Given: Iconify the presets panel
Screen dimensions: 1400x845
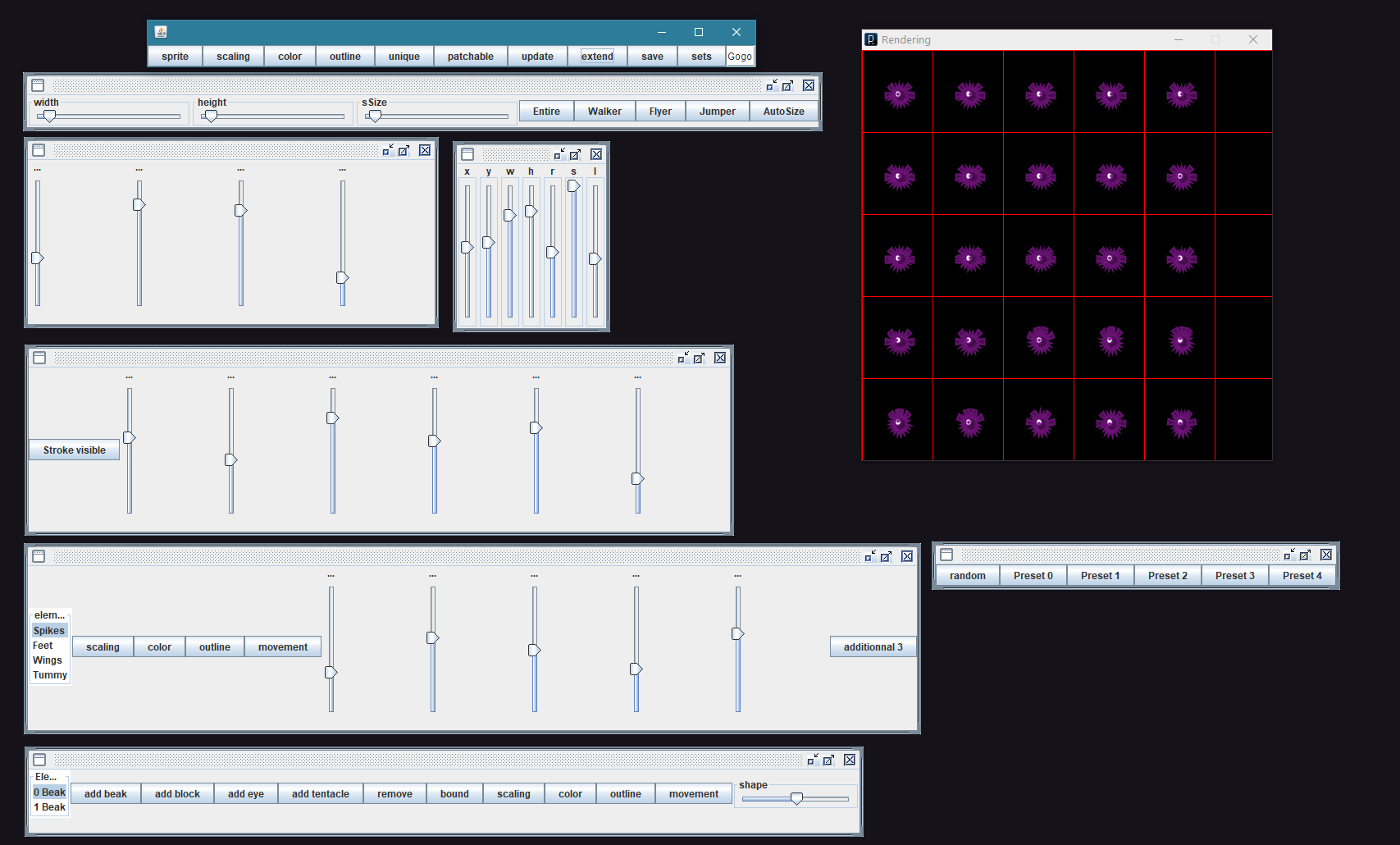Looking at the screenshot, I should coord(1288,555).
